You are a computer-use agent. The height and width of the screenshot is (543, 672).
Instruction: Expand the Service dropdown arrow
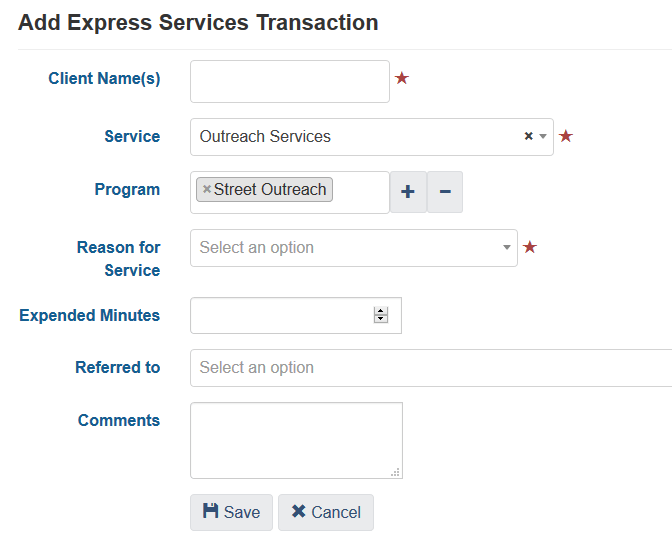(543, 137)
